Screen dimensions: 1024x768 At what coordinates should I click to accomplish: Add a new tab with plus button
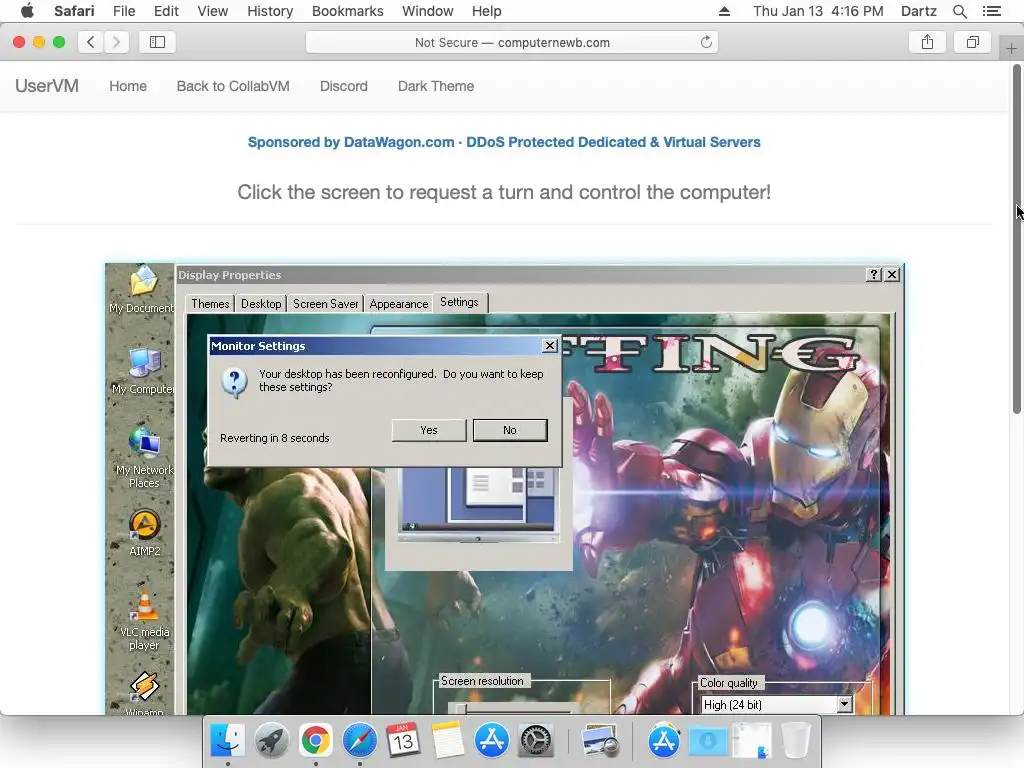[x=1011, y=48]
